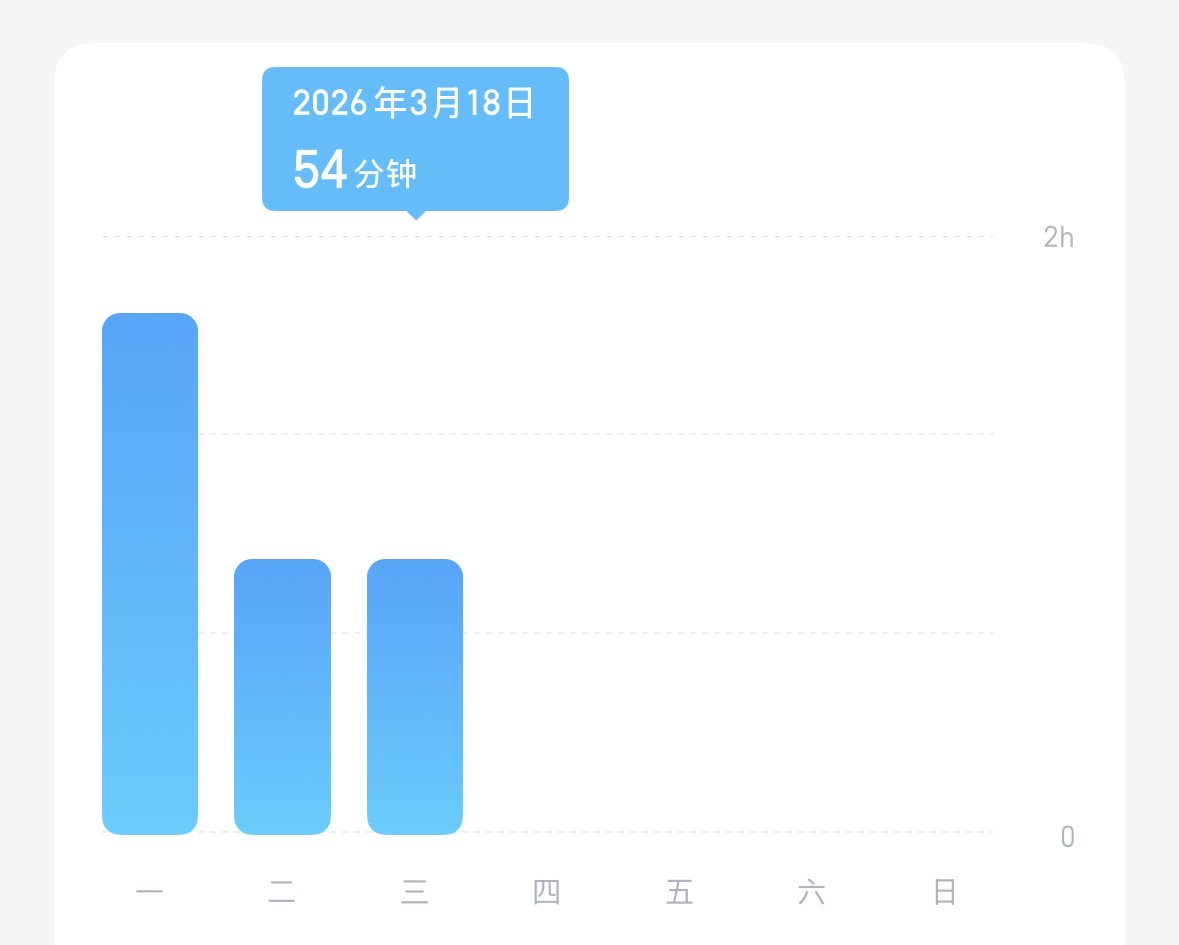This screenshot has width=1179, height=945.
Task: Tap the 二 day label
Action: (282, 891)
